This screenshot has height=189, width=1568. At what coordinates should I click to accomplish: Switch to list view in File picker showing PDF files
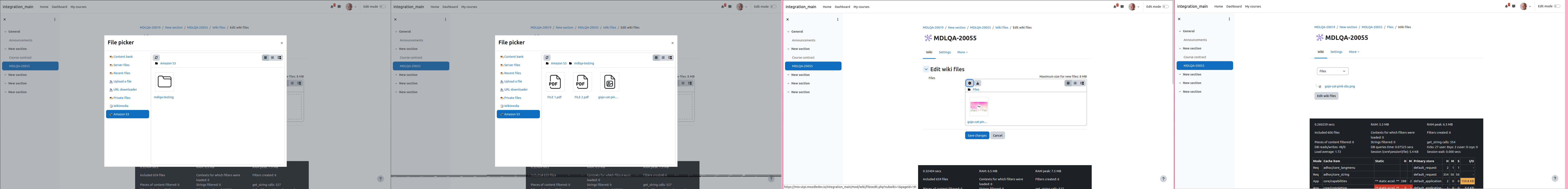pyautogui.click(x=664, y=58)
